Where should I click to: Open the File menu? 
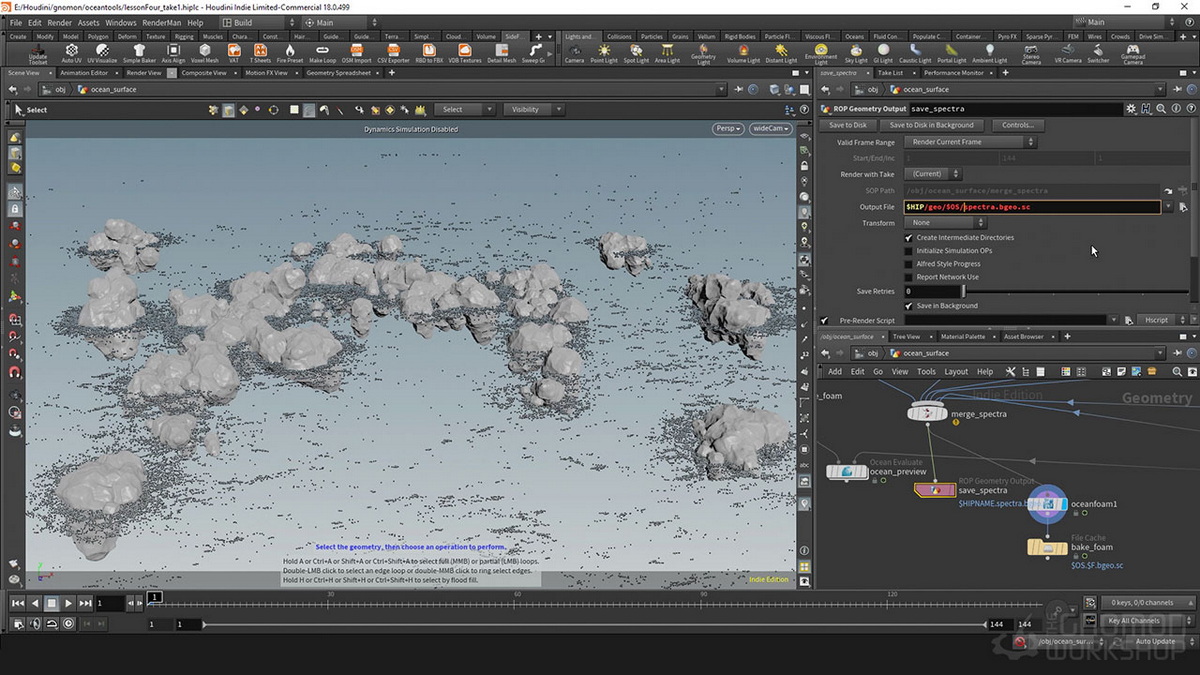[15, 22]
